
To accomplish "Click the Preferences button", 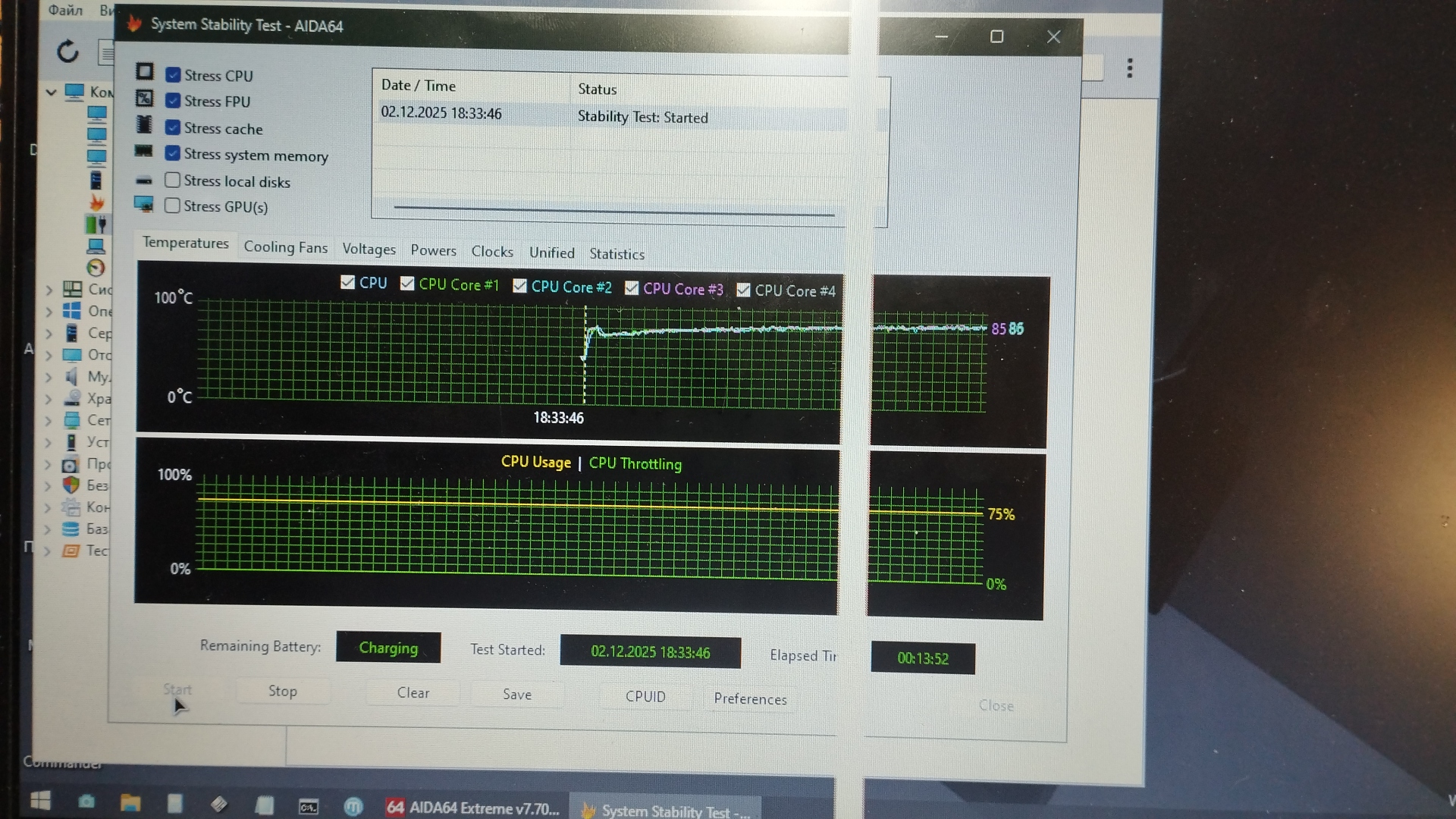I will pyautogui.click(x=749, y=698).
